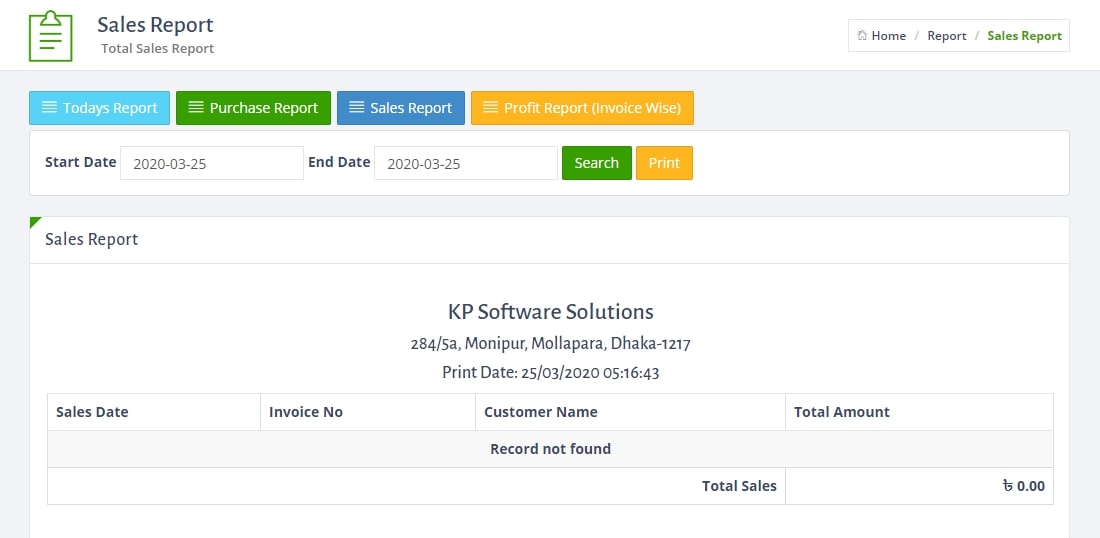The width and height of the screenshot is (1100, 538).
Task: Print the sales report
Action: [664, 163]
